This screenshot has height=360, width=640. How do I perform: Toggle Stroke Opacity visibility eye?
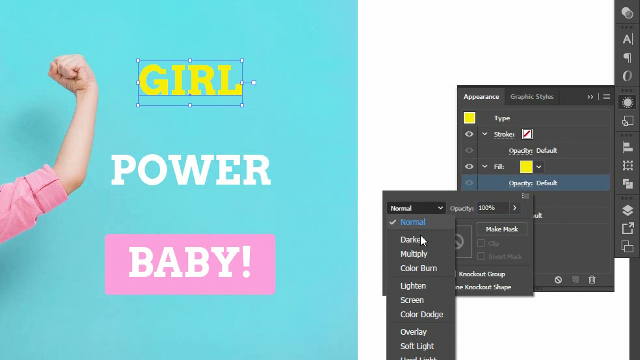(469, 150)
